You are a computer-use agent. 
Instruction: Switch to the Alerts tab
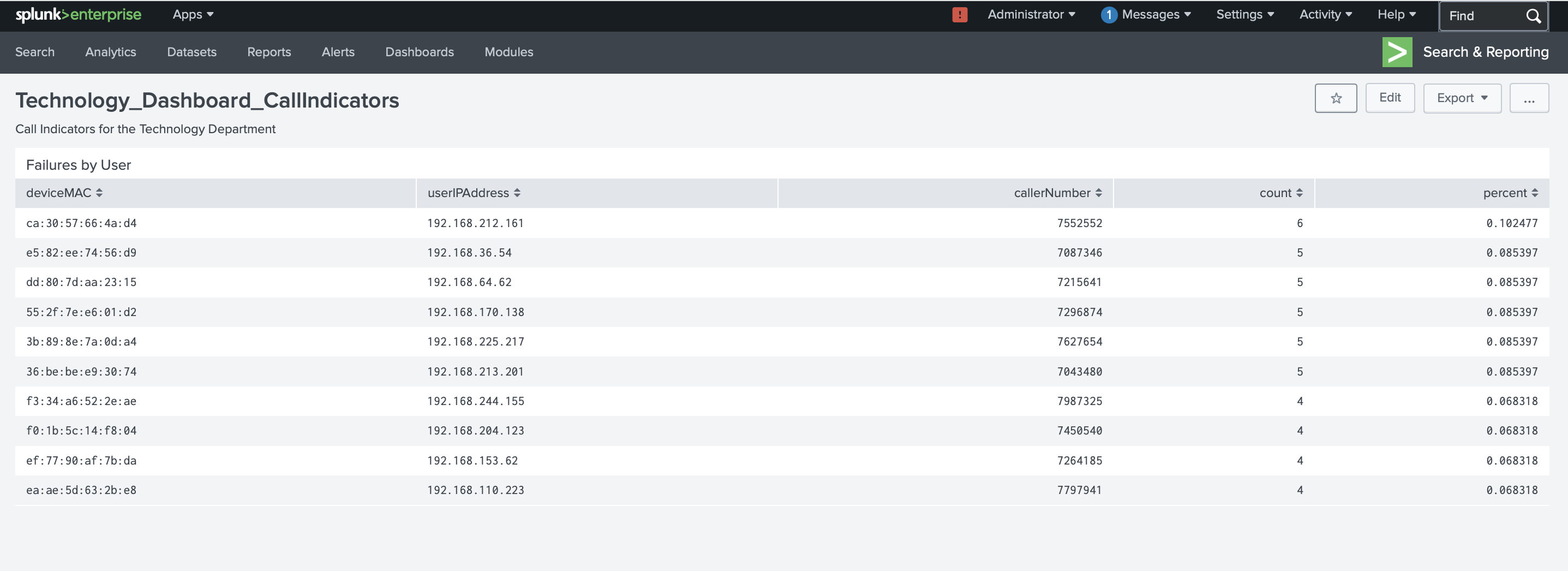(338, 52)
